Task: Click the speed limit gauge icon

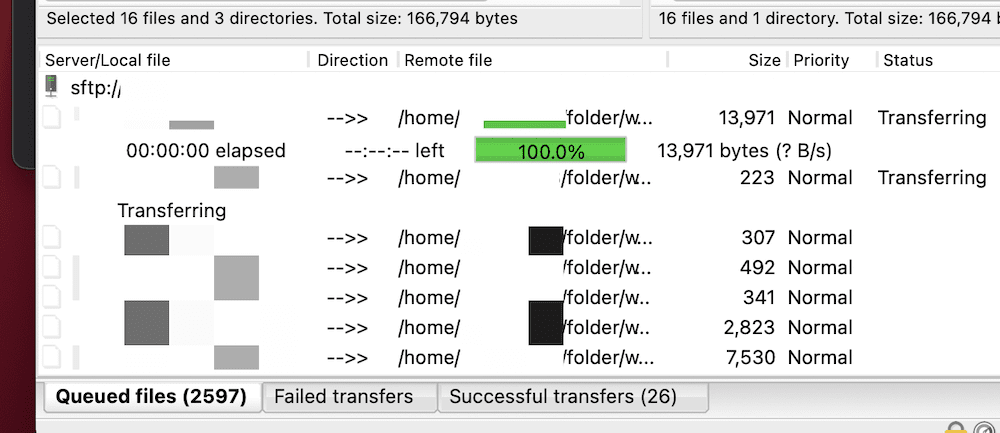Action: tap(986, 428)
